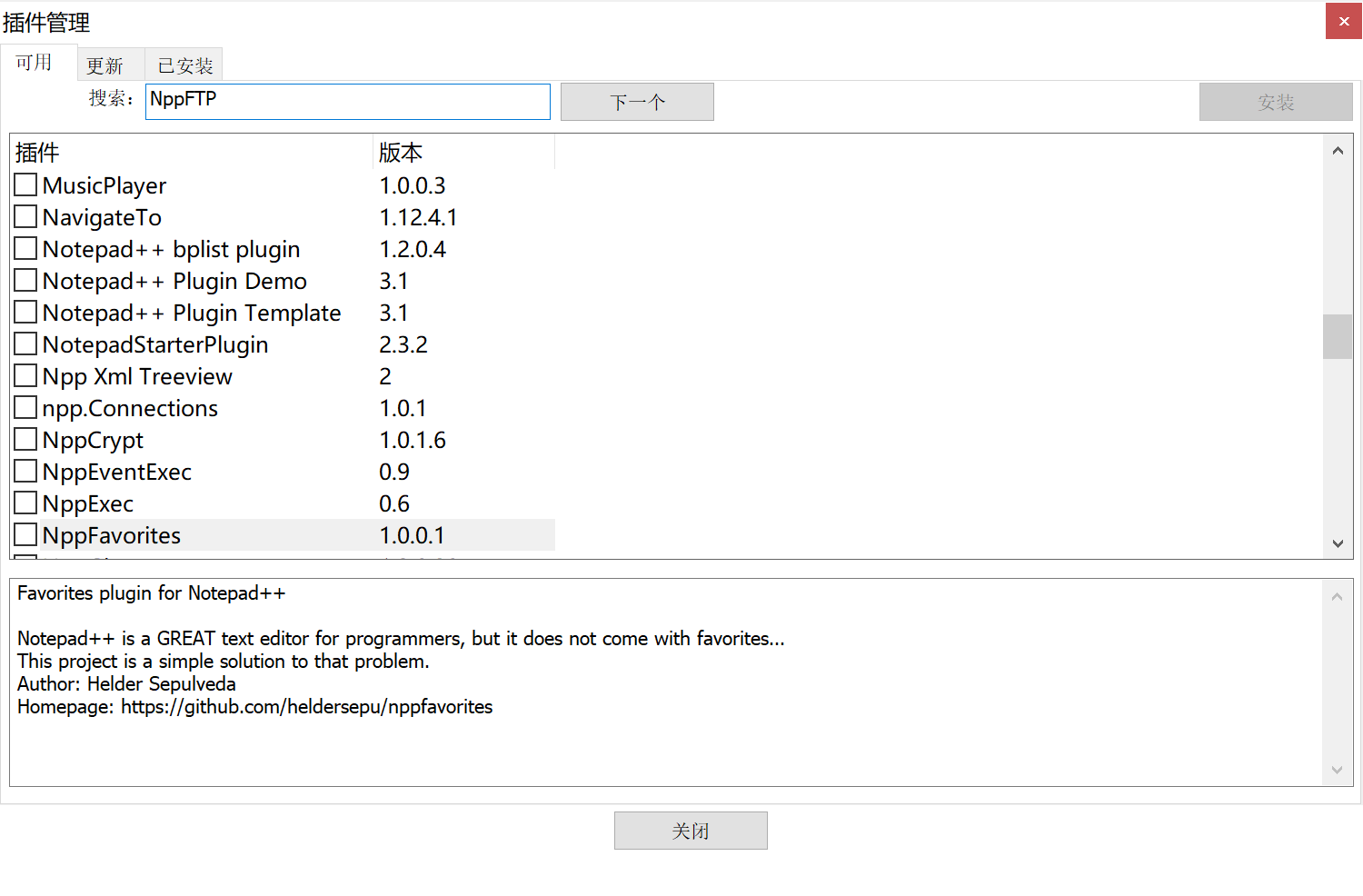Viewport: 1363px width, 896px height.
Task: Select the Npp Xml Treeview name
Action: [137, 376]
